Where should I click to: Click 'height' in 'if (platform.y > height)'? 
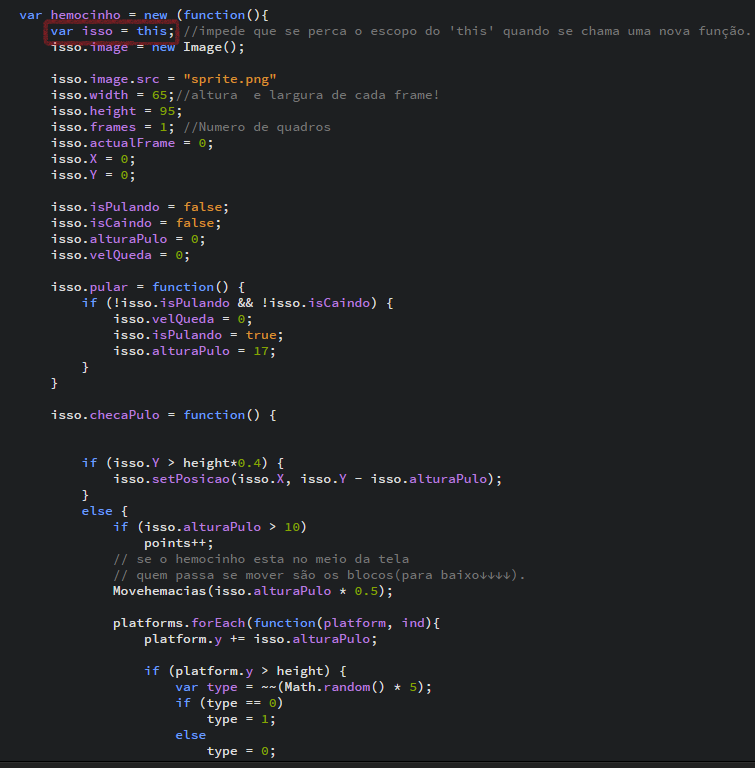click(x=300, y=671)
